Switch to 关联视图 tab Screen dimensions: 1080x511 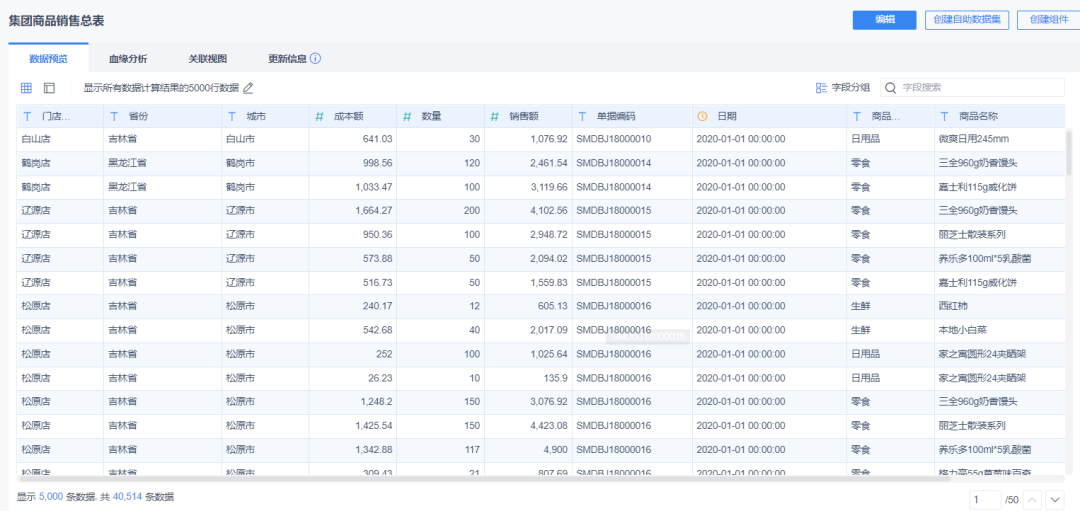[x=208, y=59]
